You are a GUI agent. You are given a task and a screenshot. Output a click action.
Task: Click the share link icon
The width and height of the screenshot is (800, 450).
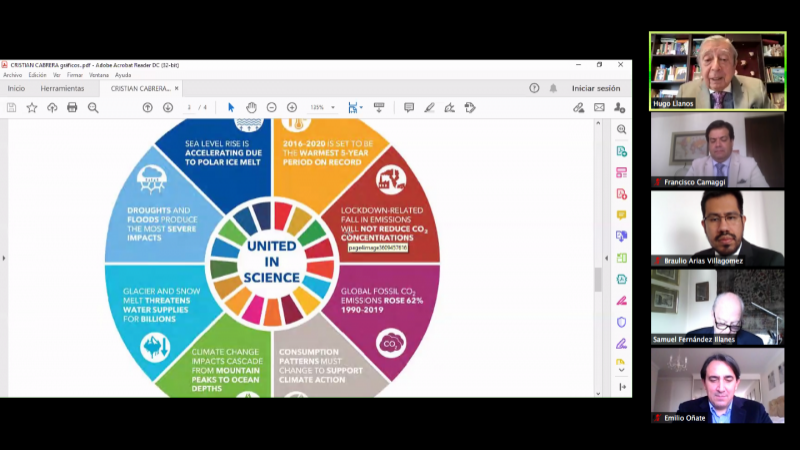(578, 108)
